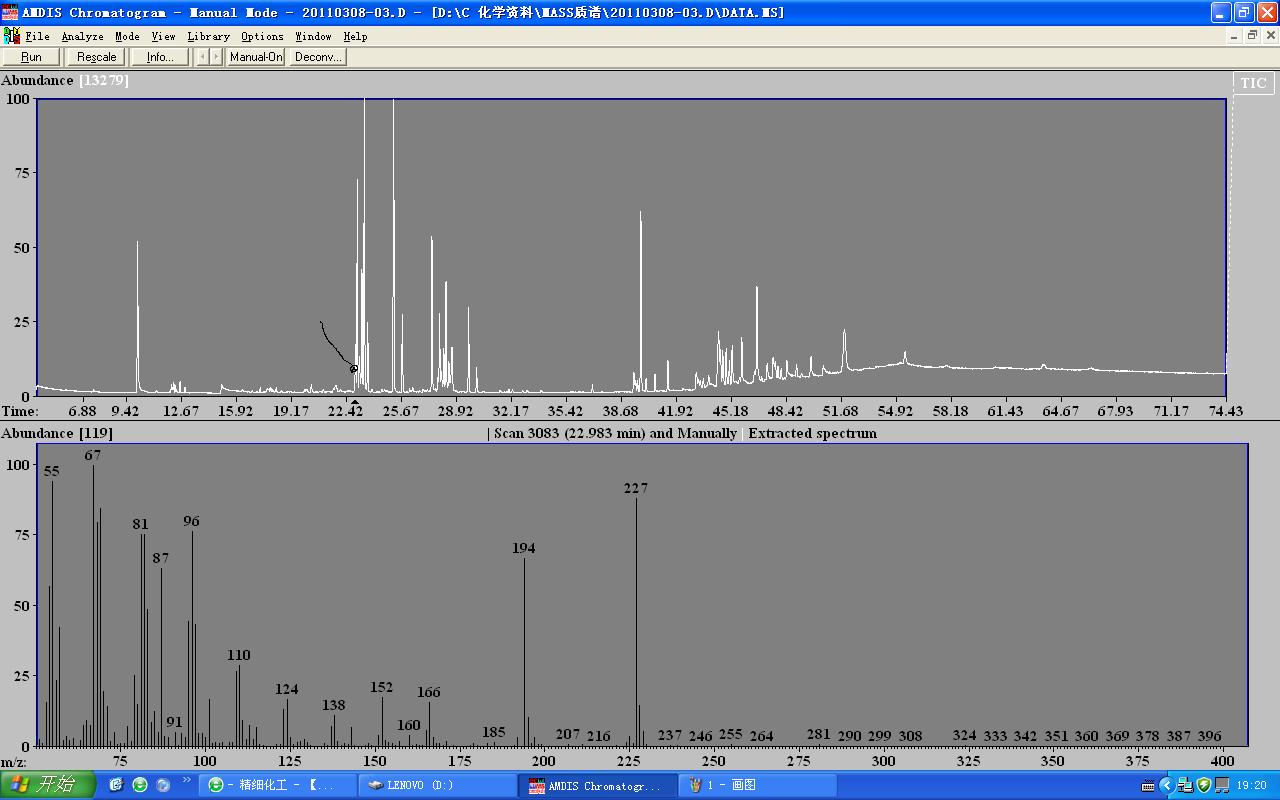Click the system clock showing 19:20
1280x800 pixels.
pos(1251,786)
